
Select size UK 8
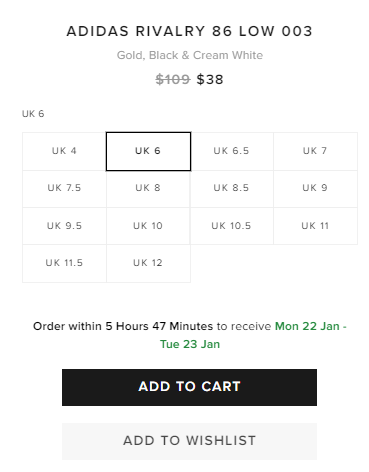148,189
